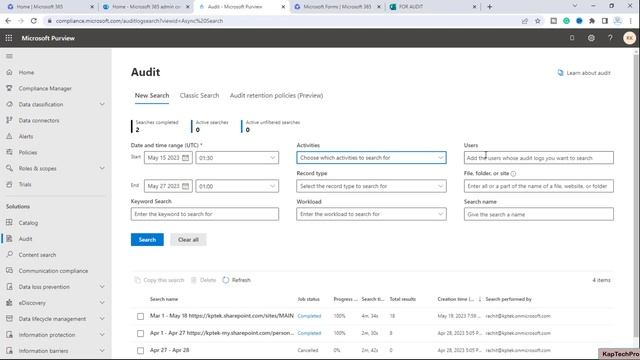Click the Search name input field
640x360 pixels.
(x=538, y=214)
